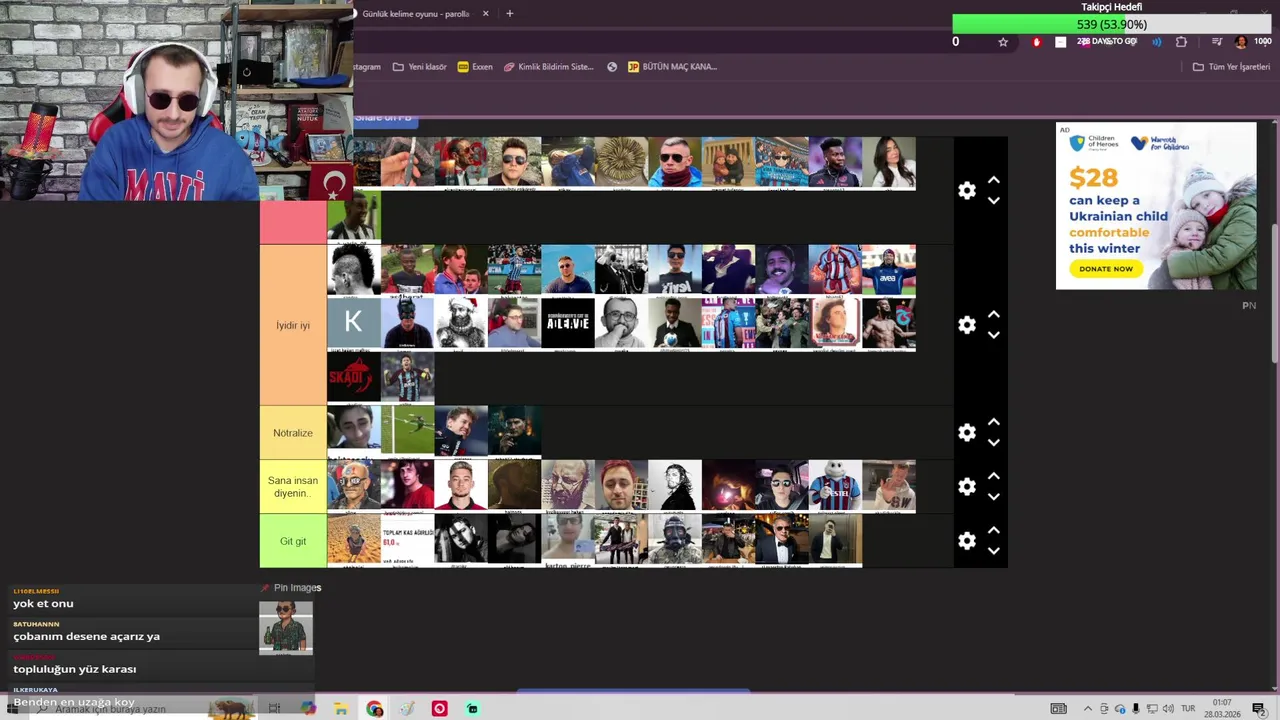Move İyidir iyi row up

(x=994, y=314)
